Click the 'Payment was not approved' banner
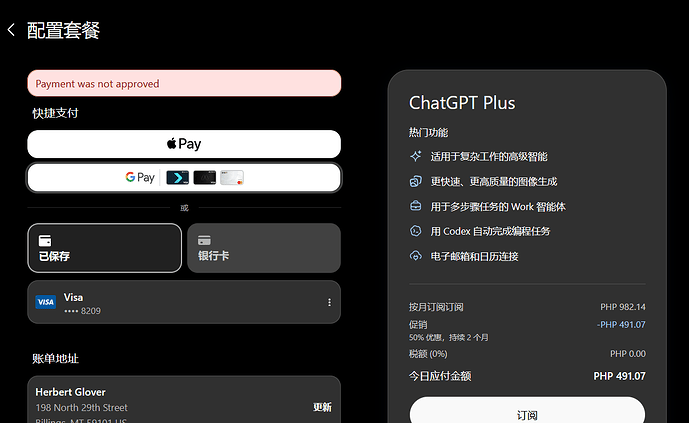 (184, 83)
